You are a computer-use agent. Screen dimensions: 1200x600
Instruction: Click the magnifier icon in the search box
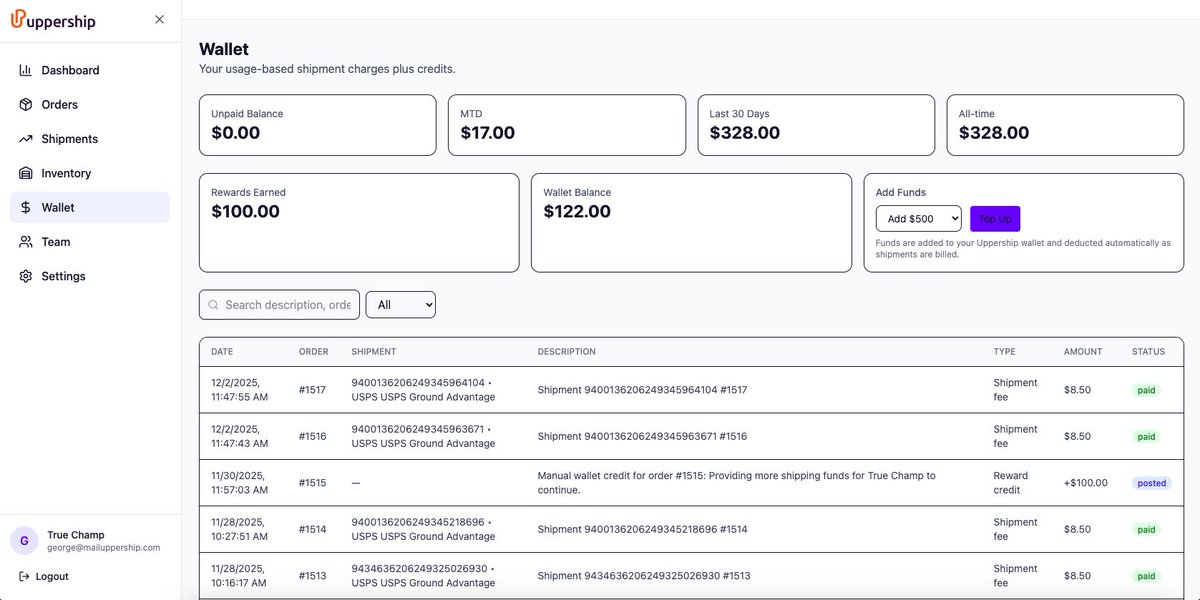[x=213, y=305]
